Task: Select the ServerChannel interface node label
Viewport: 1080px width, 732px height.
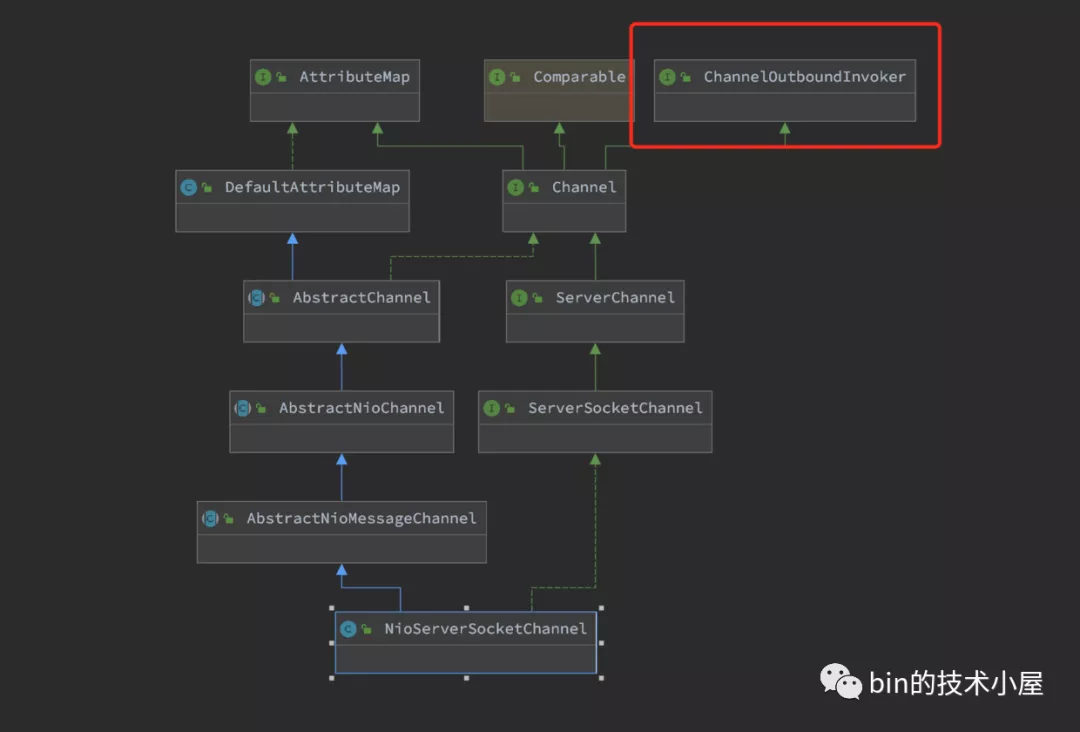Action: pos(615,297)
